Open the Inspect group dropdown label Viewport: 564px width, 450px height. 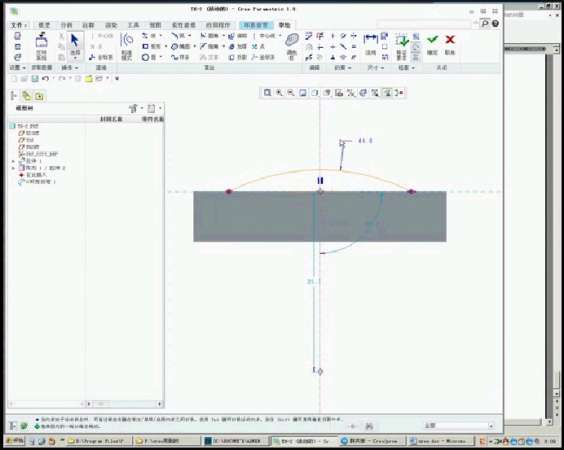(406, 68)
